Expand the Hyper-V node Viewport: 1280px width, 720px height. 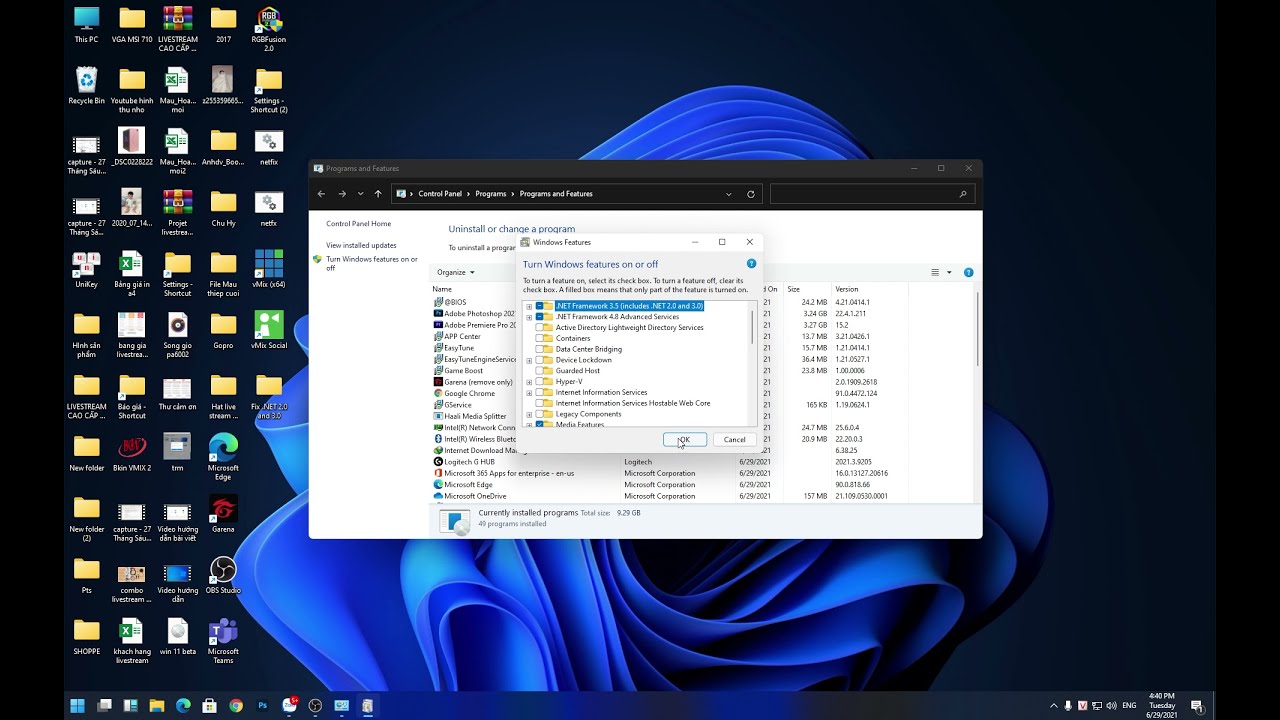coord(529,382)
